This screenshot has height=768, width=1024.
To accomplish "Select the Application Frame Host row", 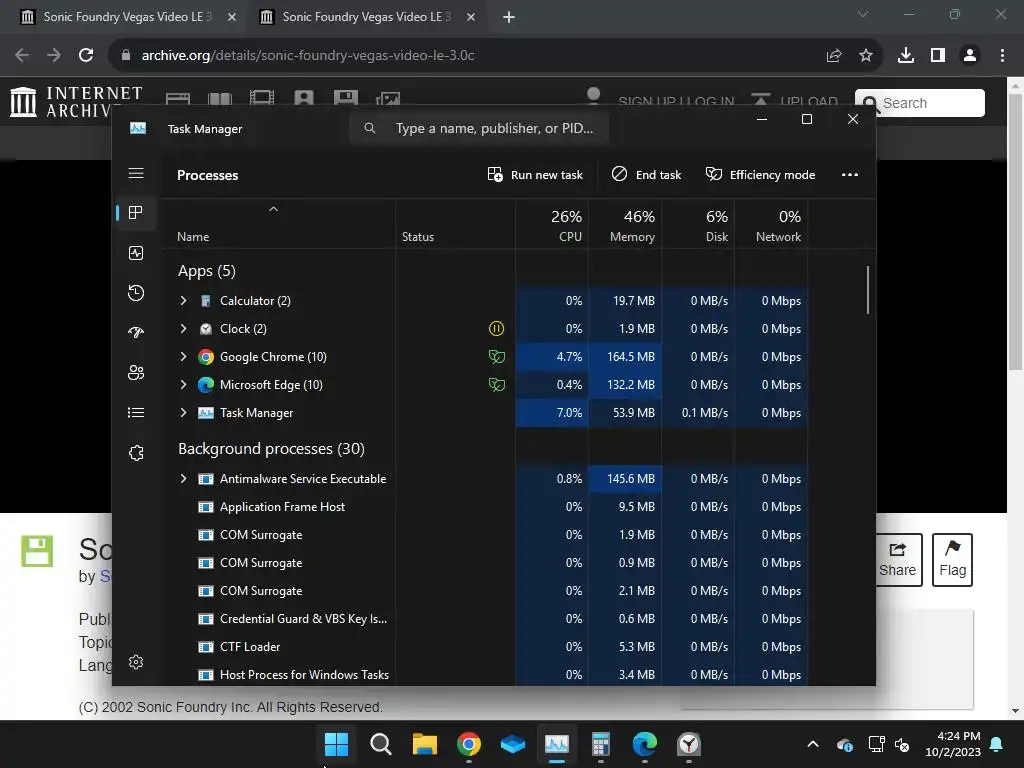I will pyautogui.click(x=484, y=507).
